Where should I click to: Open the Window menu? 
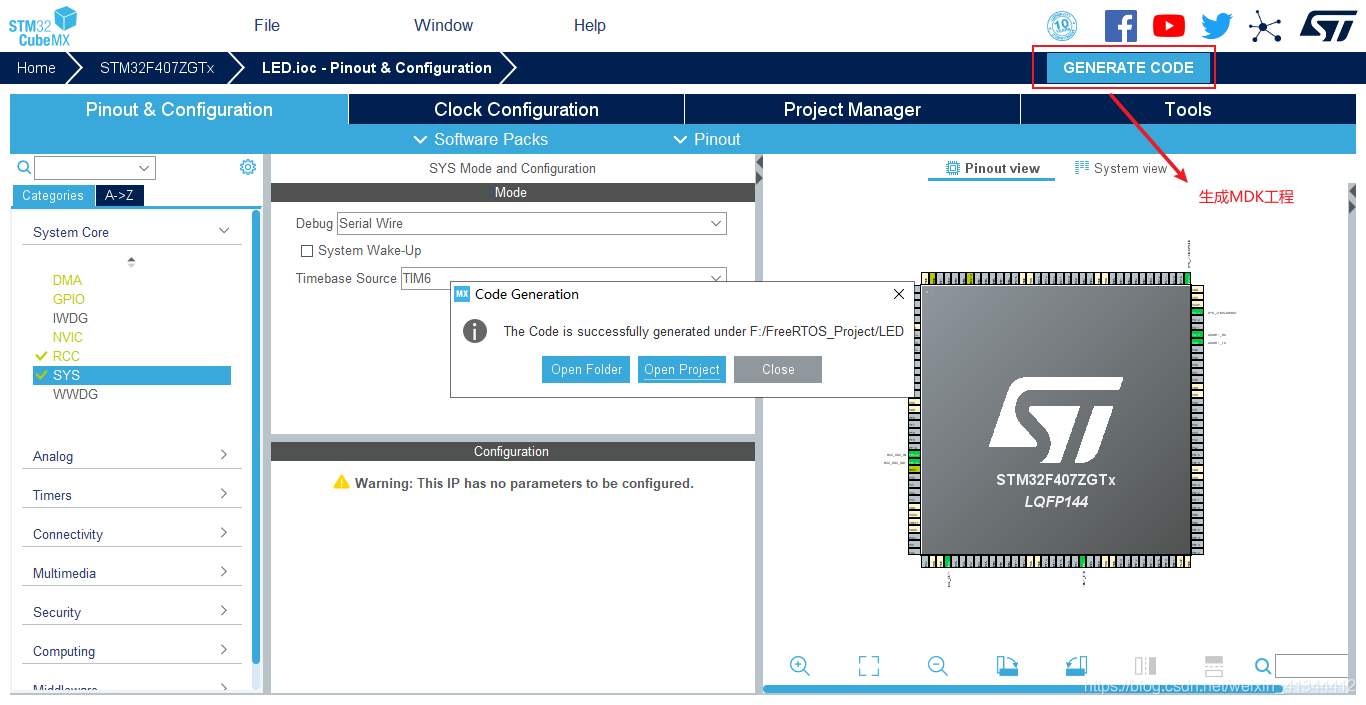pyautogui.click(x=444, y=26)
